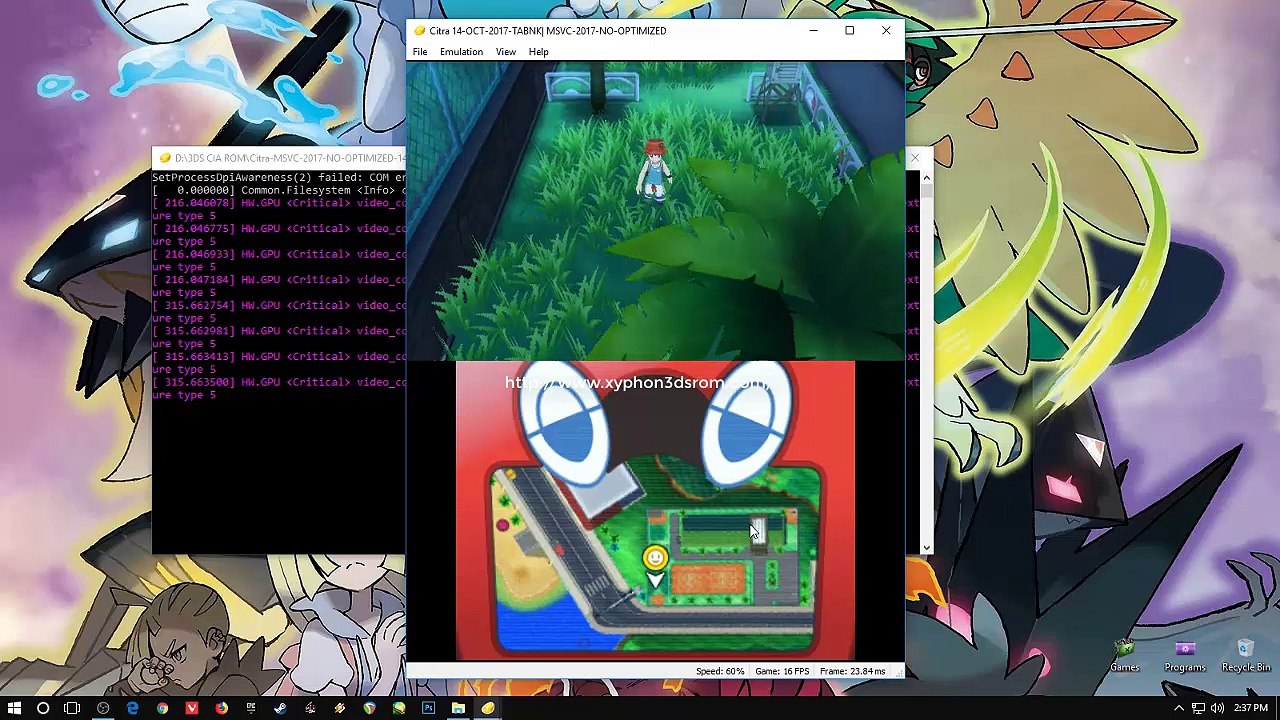The height and width of the screenshot is (720, 1280).
Task: Click the "Common.Filesystem <Info>" console line
Action: pyautogui.click(x=279, y=190)
